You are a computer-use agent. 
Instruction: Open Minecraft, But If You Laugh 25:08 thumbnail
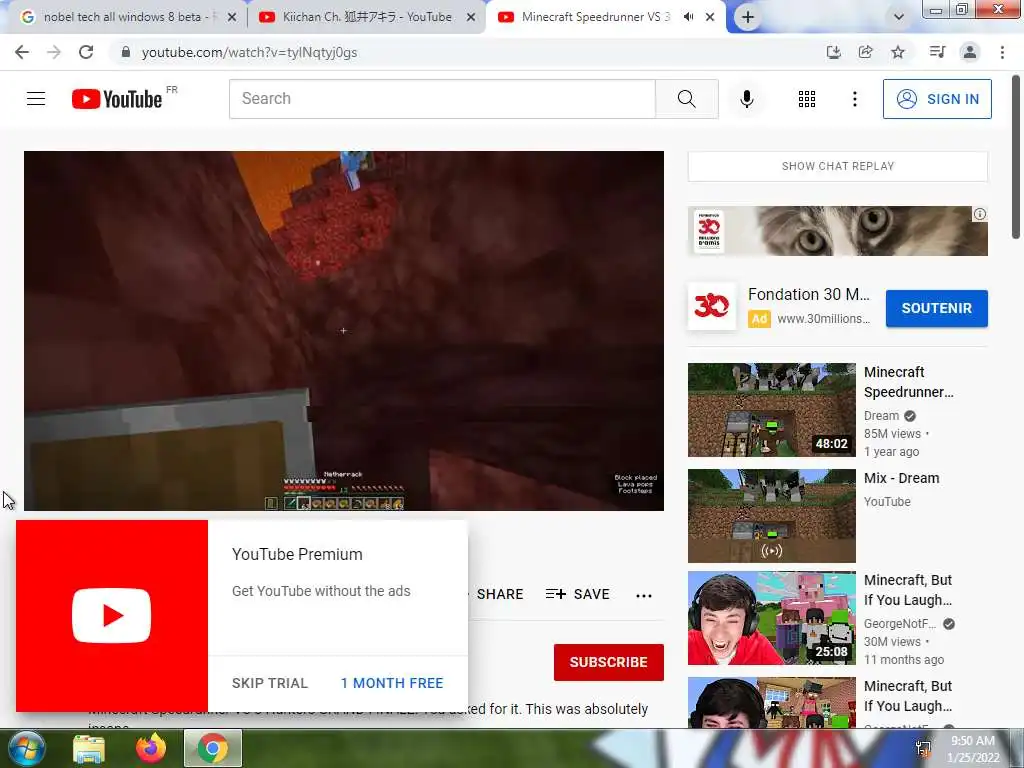point(771,618)
